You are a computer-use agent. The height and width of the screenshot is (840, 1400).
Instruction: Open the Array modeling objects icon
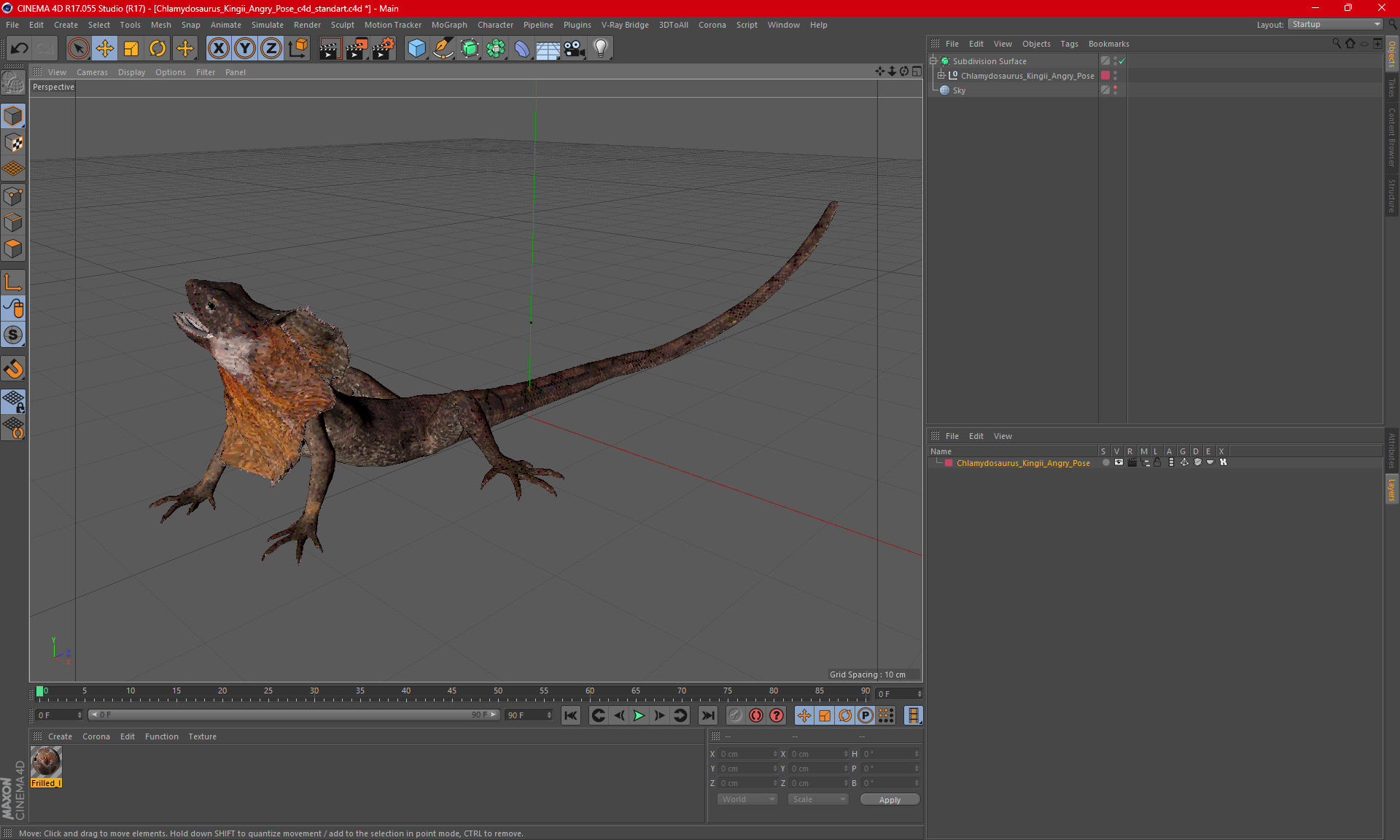tap(496, 49)
